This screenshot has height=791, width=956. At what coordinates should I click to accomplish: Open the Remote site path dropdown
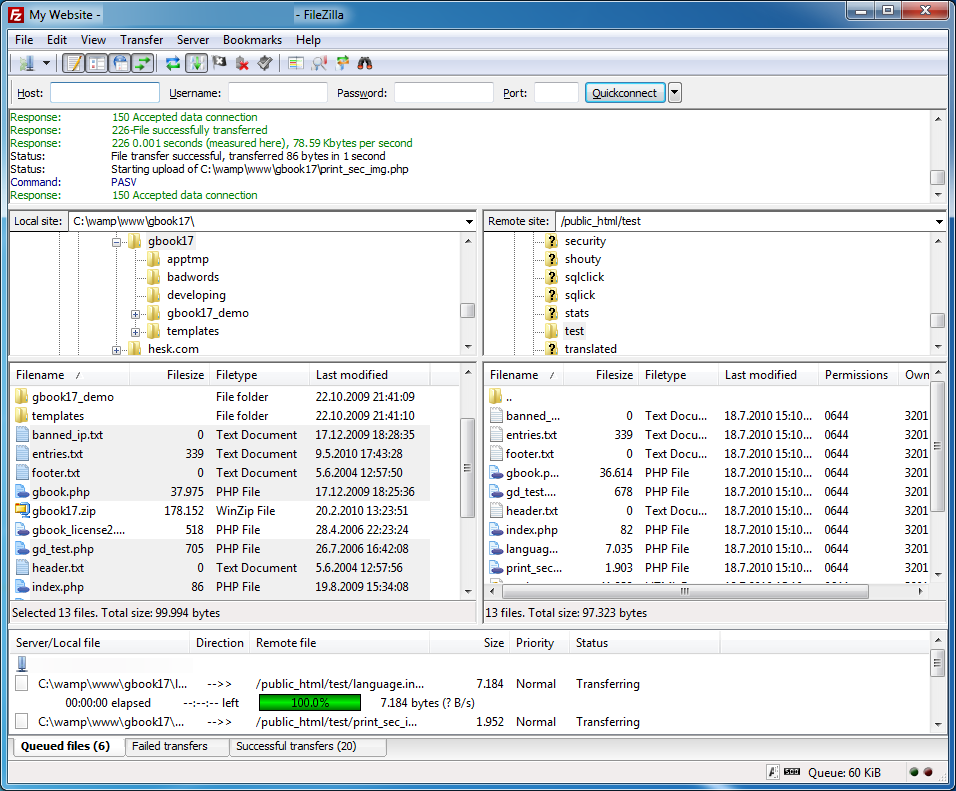point(939,221)
